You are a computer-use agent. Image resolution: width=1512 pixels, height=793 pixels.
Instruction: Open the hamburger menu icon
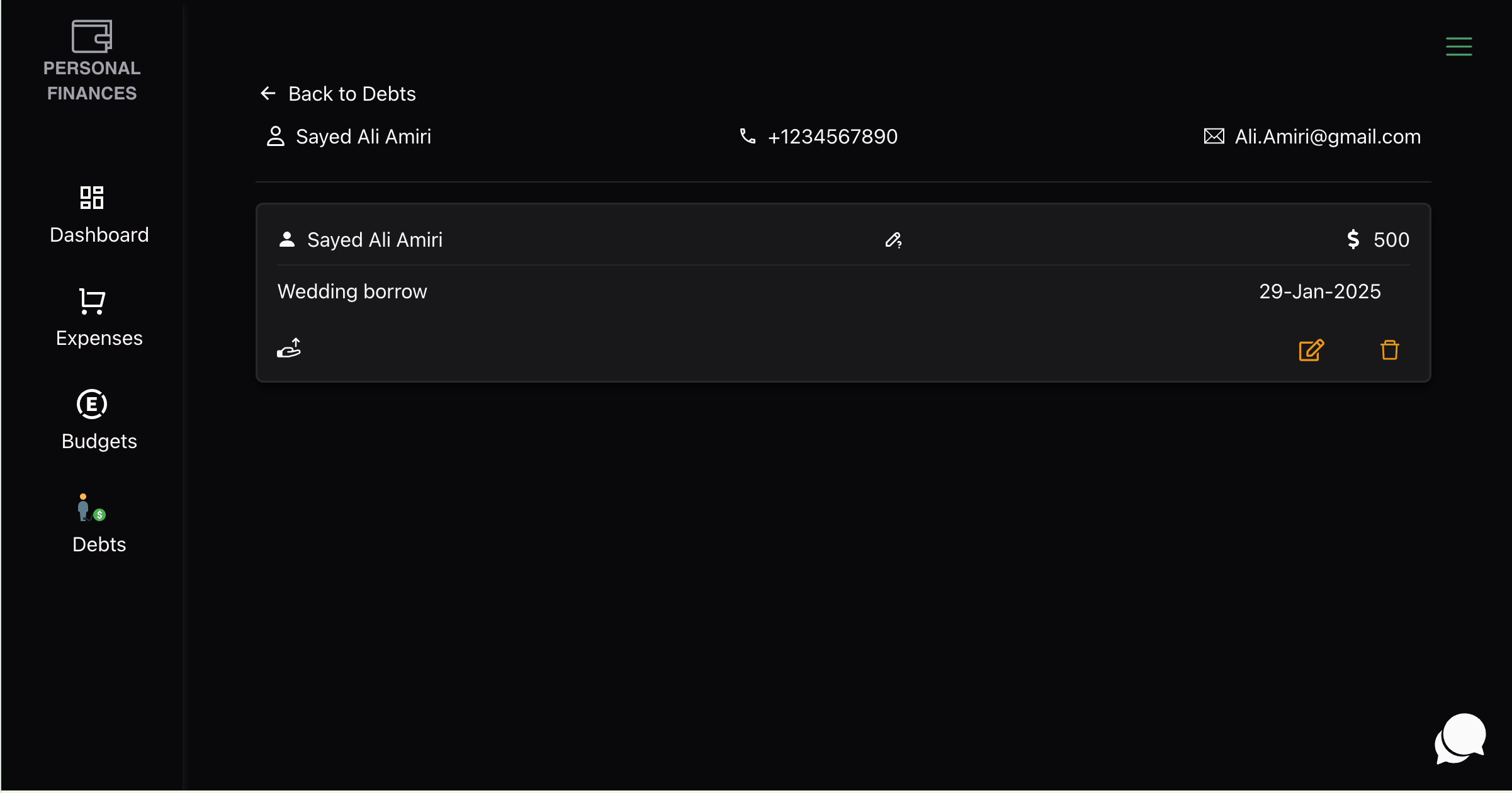click(1458, 47)
